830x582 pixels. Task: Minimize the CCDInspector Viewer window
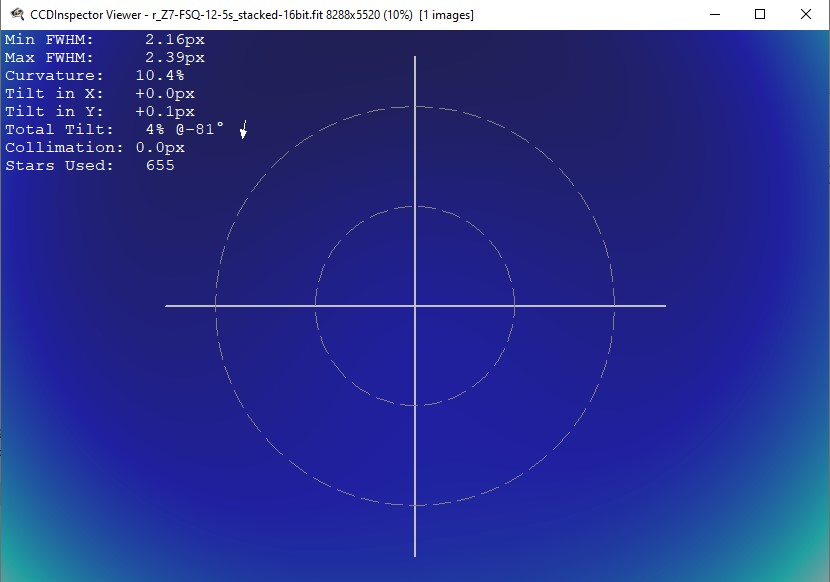(x=715, y=14)
